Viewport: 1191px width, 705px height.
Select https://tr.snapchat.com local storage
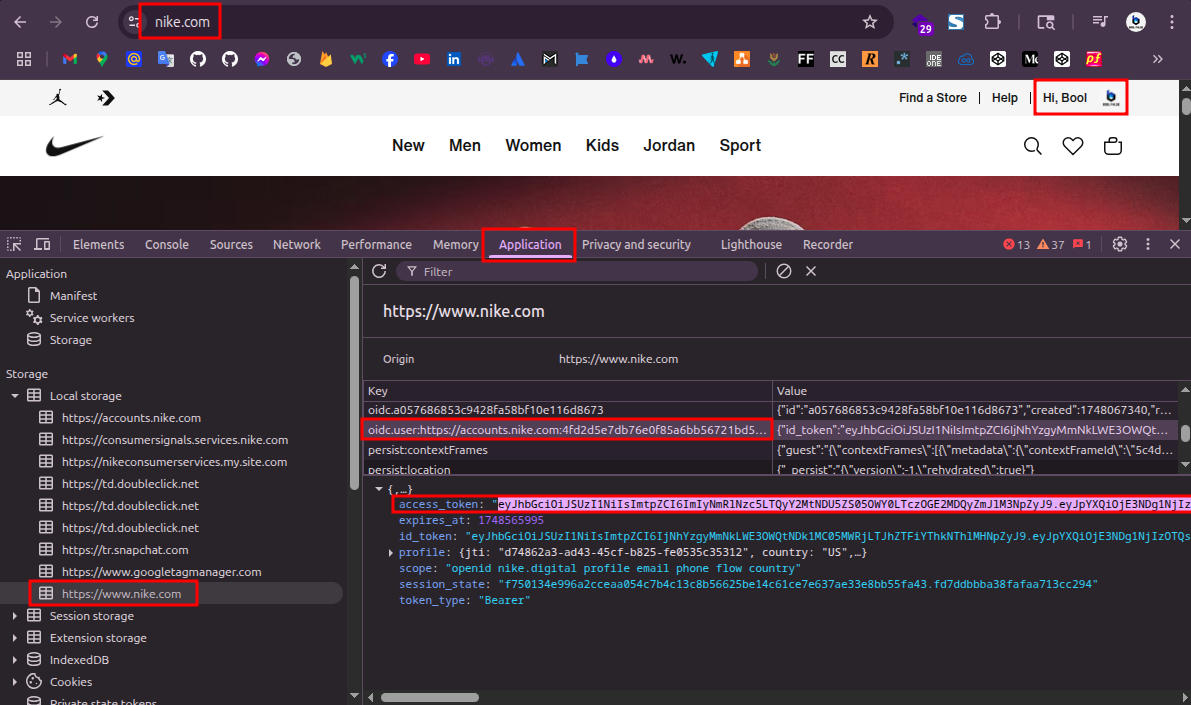[x=125, y=550]
